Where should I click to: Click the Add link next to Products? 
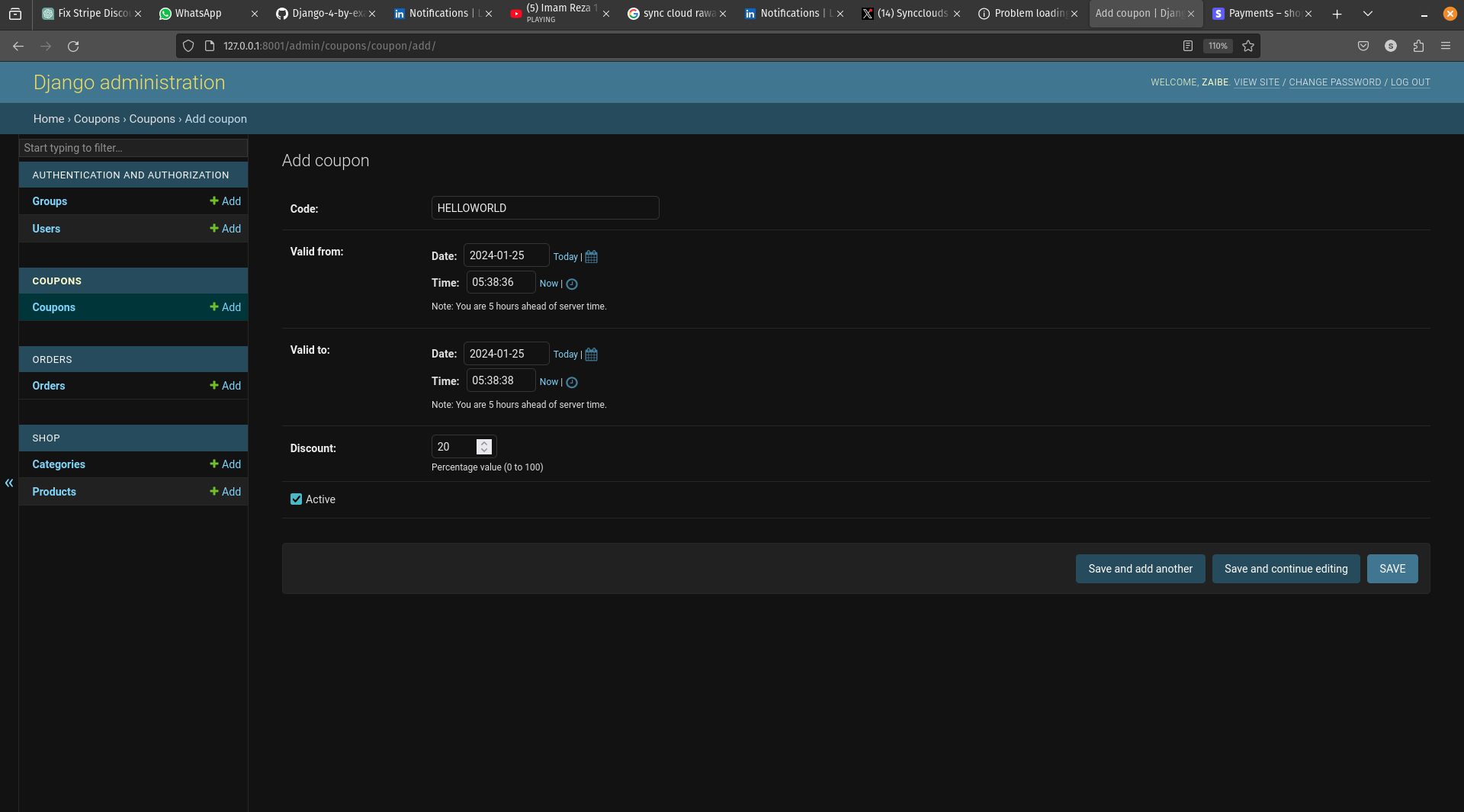(x=225, y=492)
